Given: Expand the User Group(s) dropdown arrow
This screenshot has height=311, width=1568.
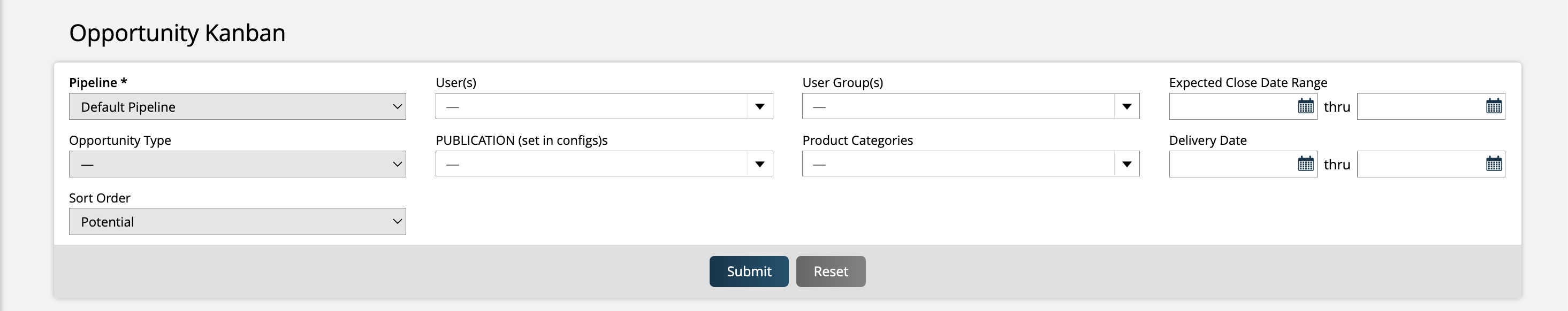Looking at the screenshot, I should click(x=1126, y=106).
